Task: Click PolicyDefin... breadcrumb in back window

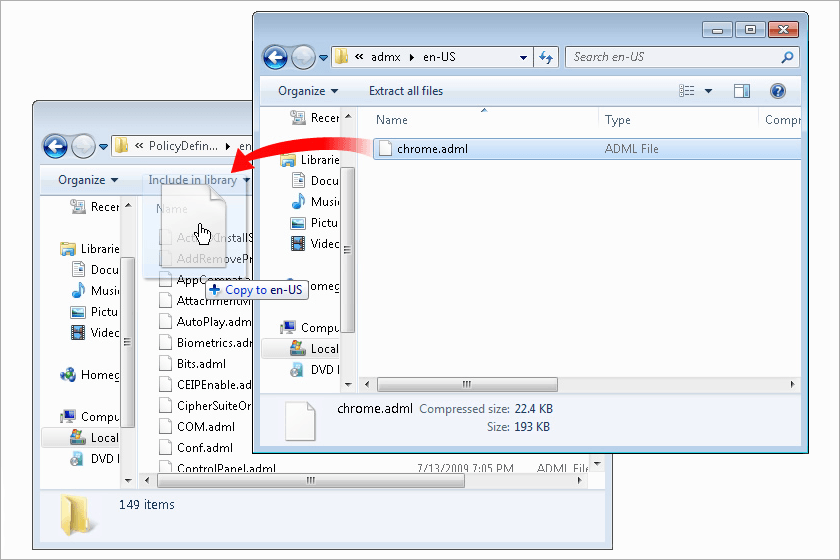Action: point(183,146)
